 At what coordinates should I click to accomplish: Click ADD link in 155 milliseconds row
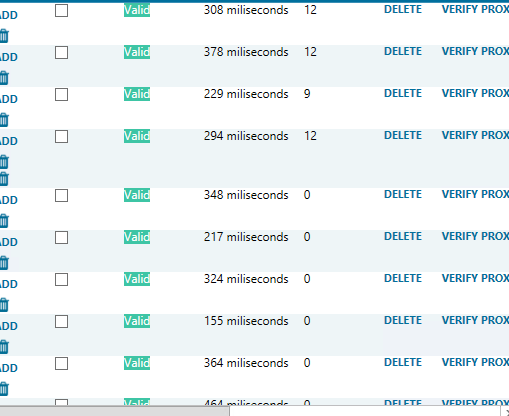[9, 326]
